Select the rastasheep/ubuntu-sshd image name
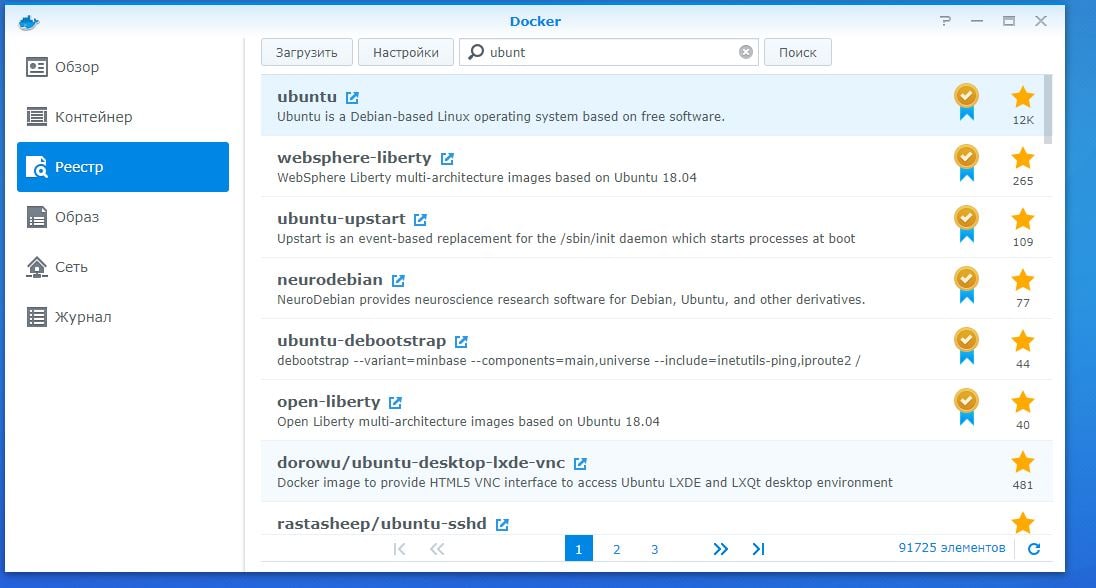This screenshot has width=1096, height=588. click(382, 523)
